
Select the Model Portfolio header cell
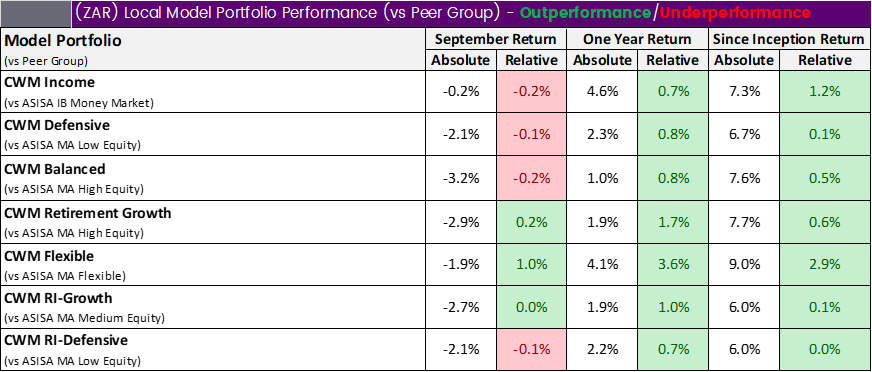(x=213, y=49)
